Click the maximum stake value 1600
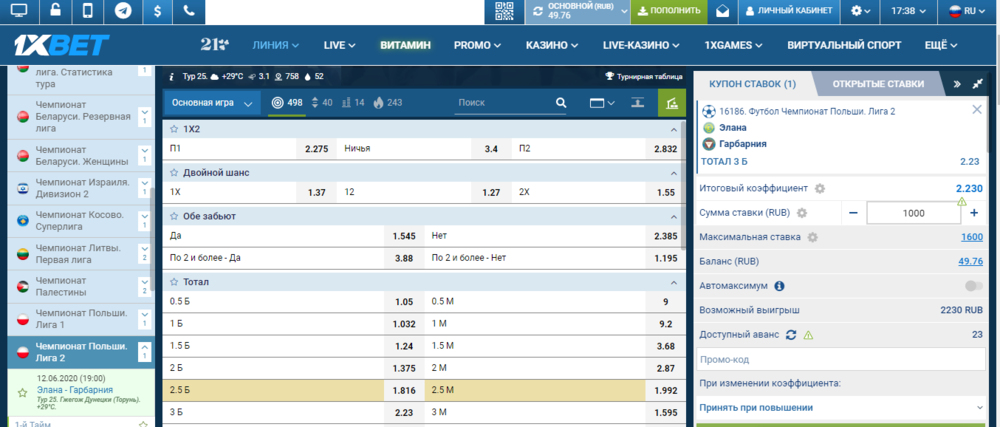 (972, 237)
